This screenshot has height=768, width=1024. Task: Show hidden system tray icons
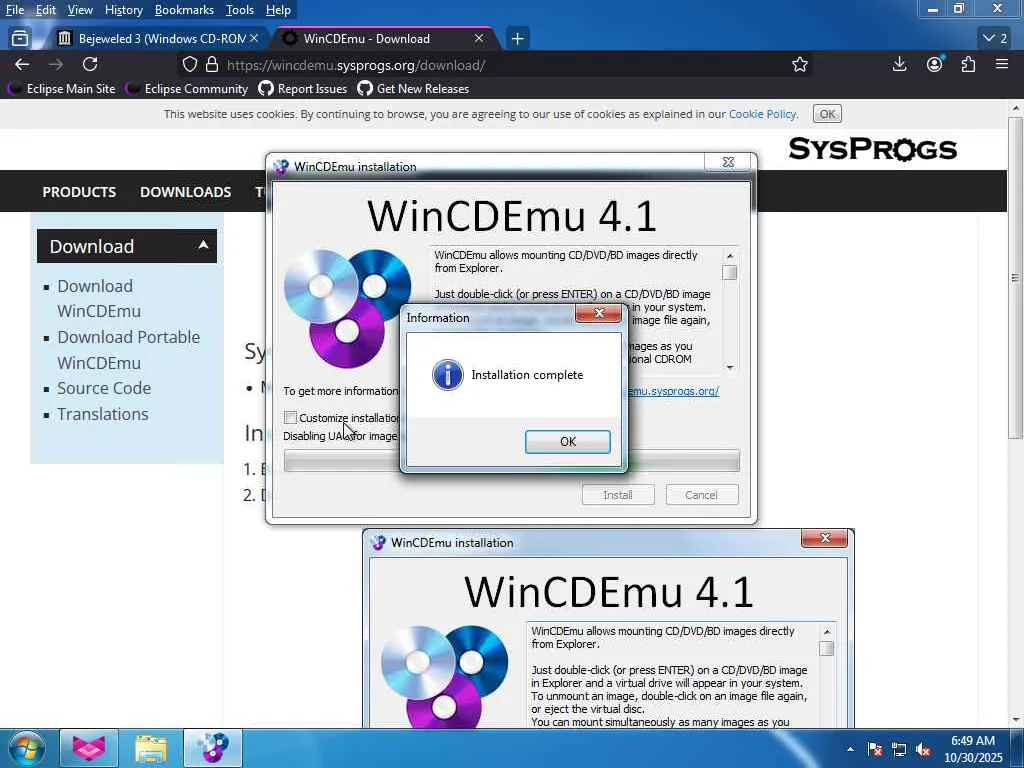click(850, 749)
